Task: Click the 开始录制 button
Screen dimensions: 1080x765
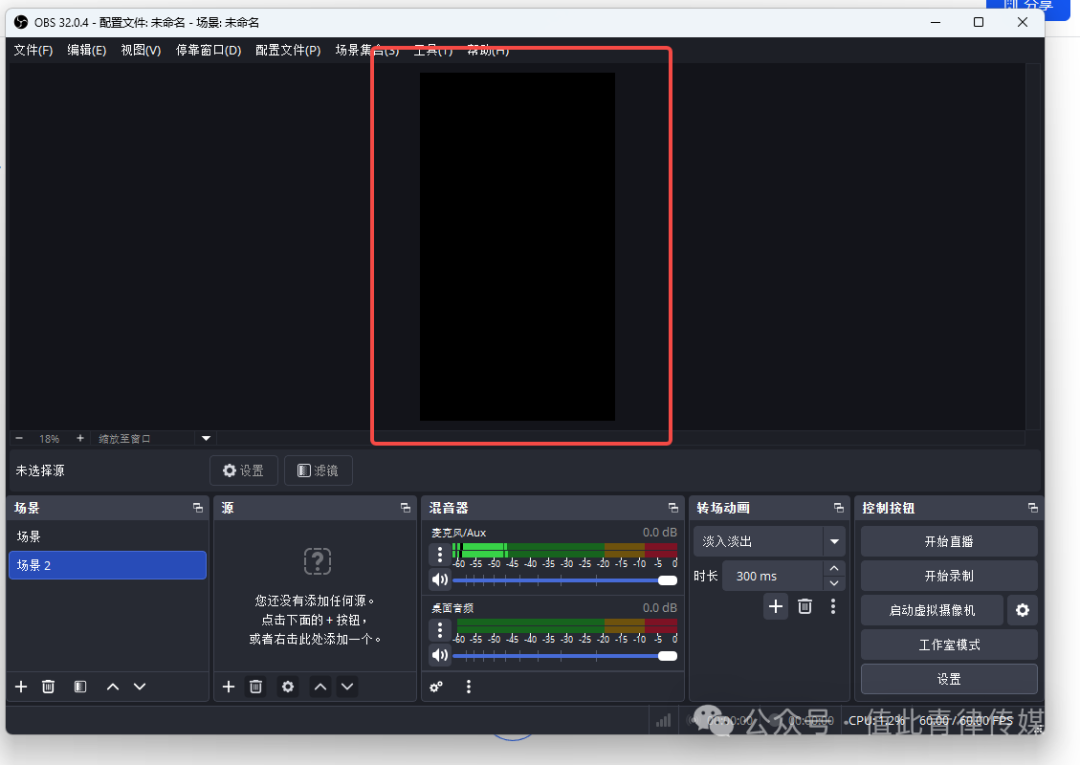Action: tap(949, 576)
